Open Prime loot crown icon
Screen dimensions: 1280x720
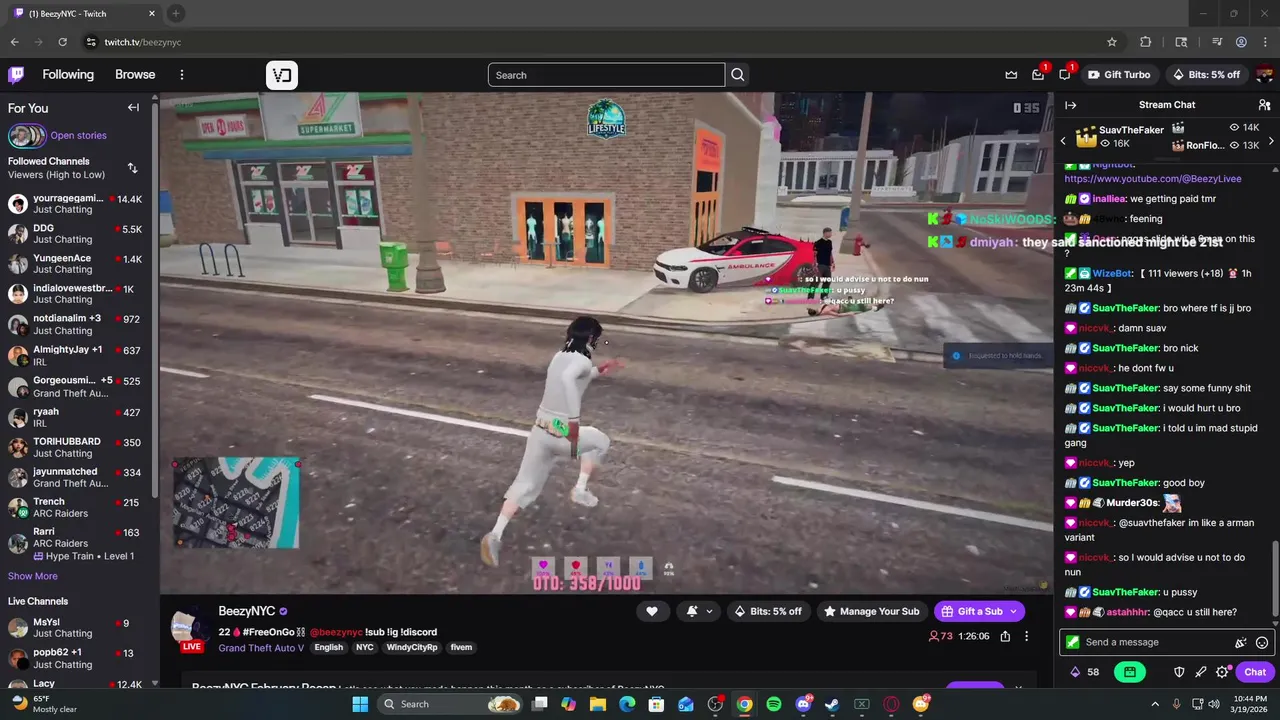tap(1011, 75)
